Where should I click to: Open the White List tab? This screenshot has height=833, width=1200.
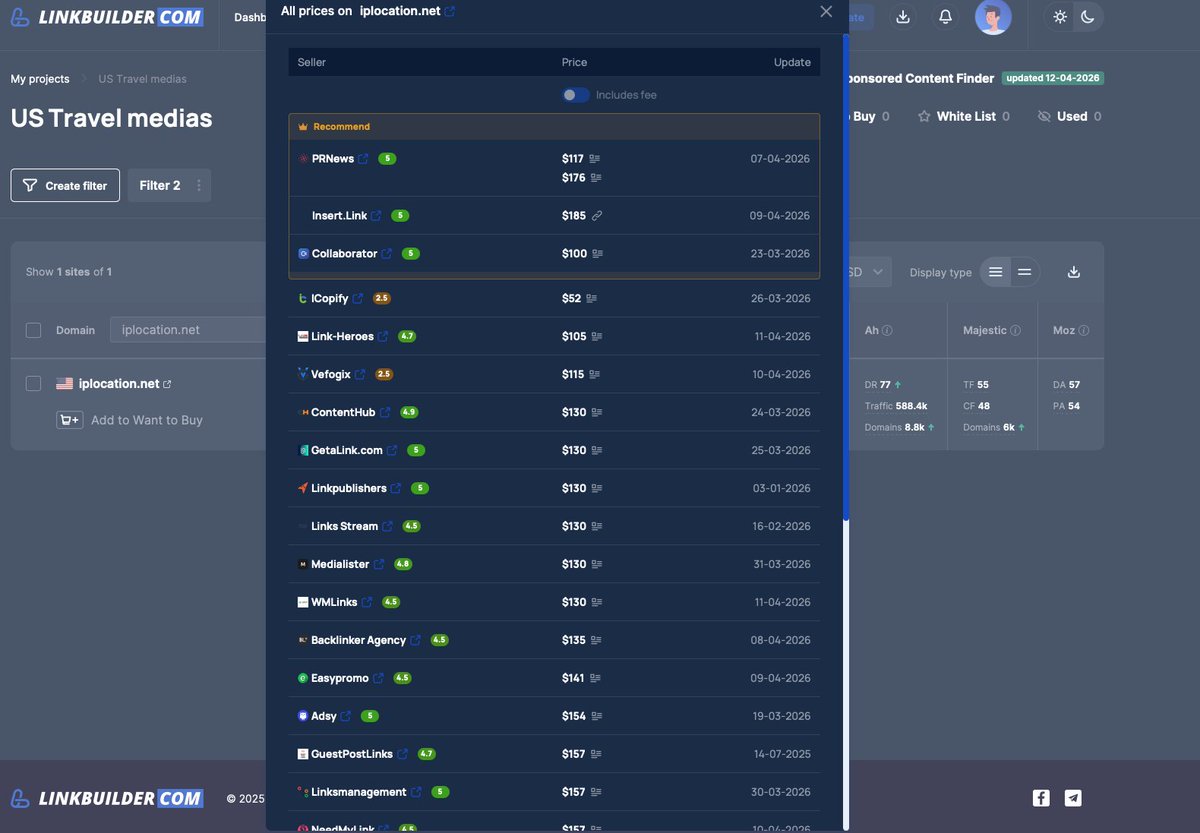tap(964, 116)
